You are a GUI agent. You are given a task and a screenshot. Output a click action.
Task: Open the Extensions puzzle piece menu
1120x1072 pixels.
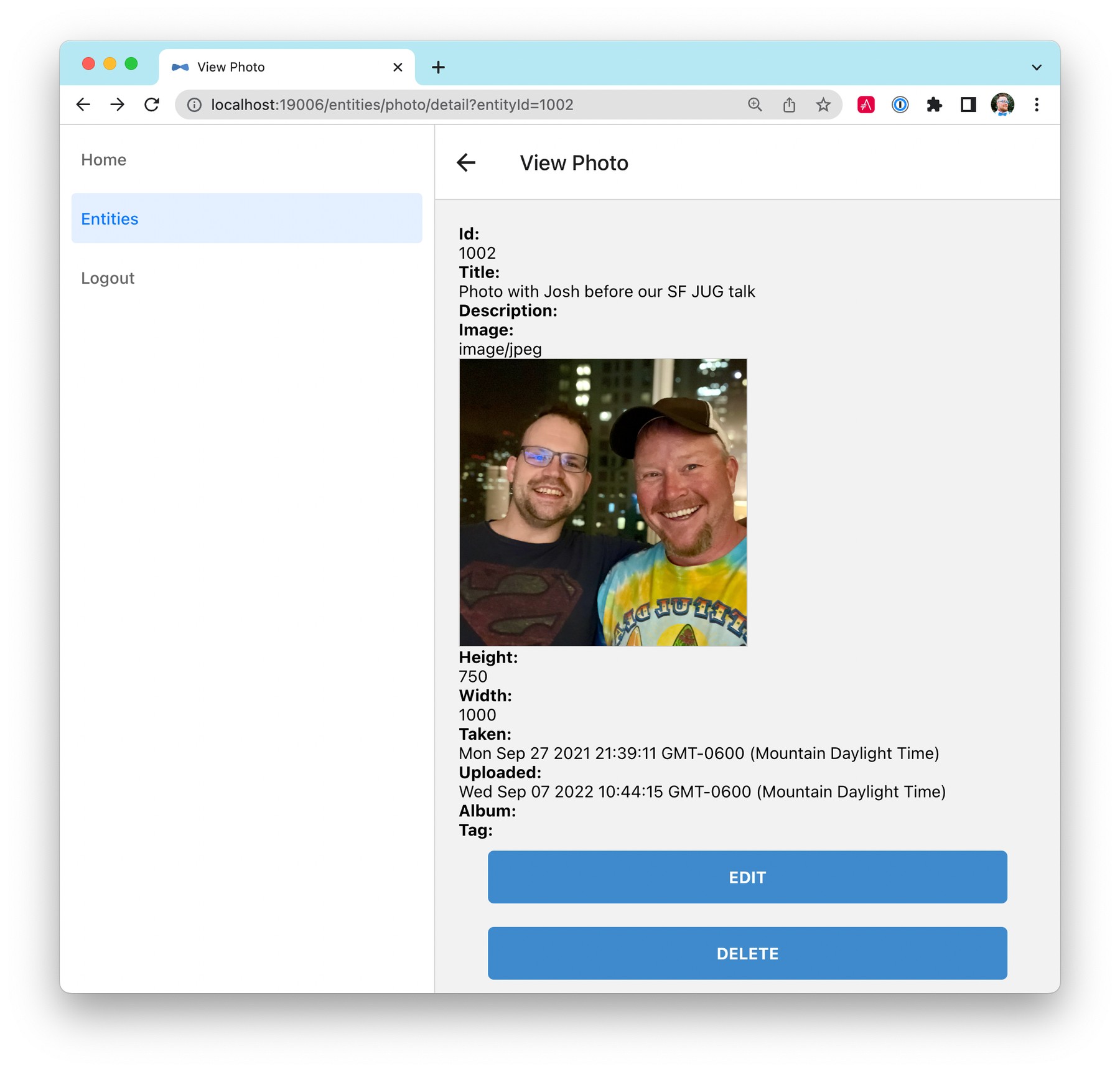934,105
